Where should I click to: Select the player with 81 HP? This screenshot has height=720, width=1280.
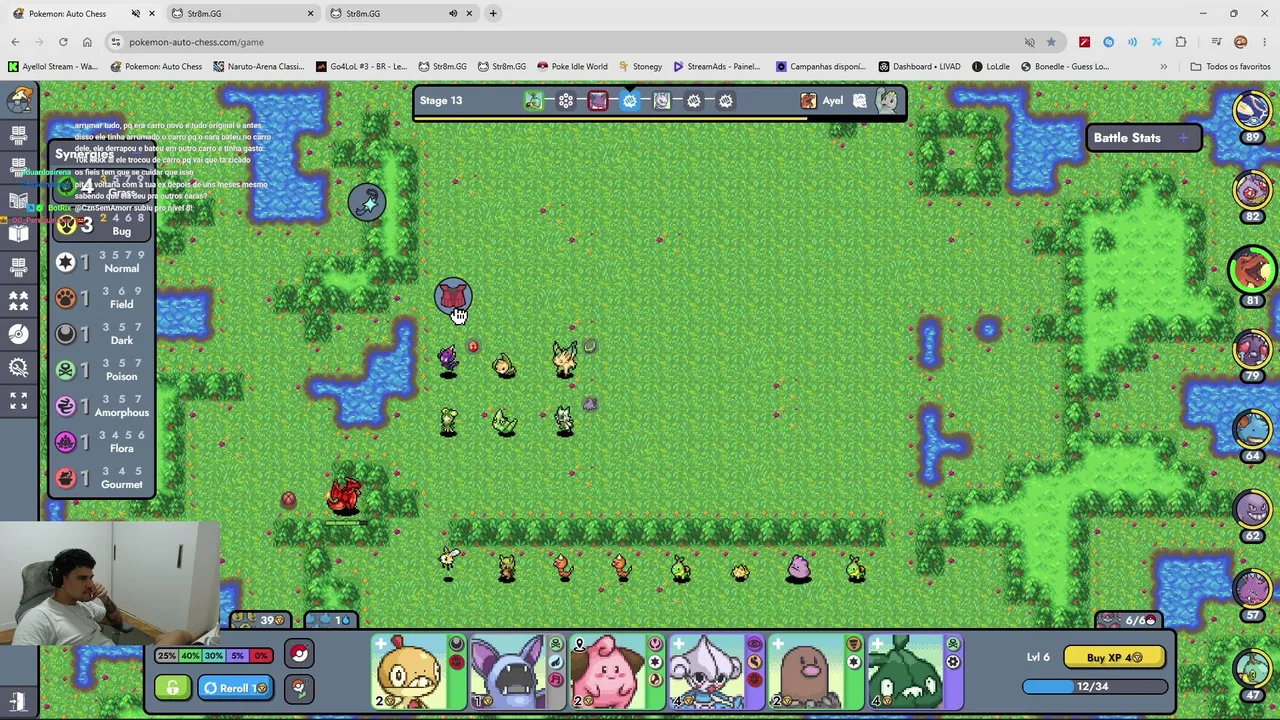tap(1252, 270)
